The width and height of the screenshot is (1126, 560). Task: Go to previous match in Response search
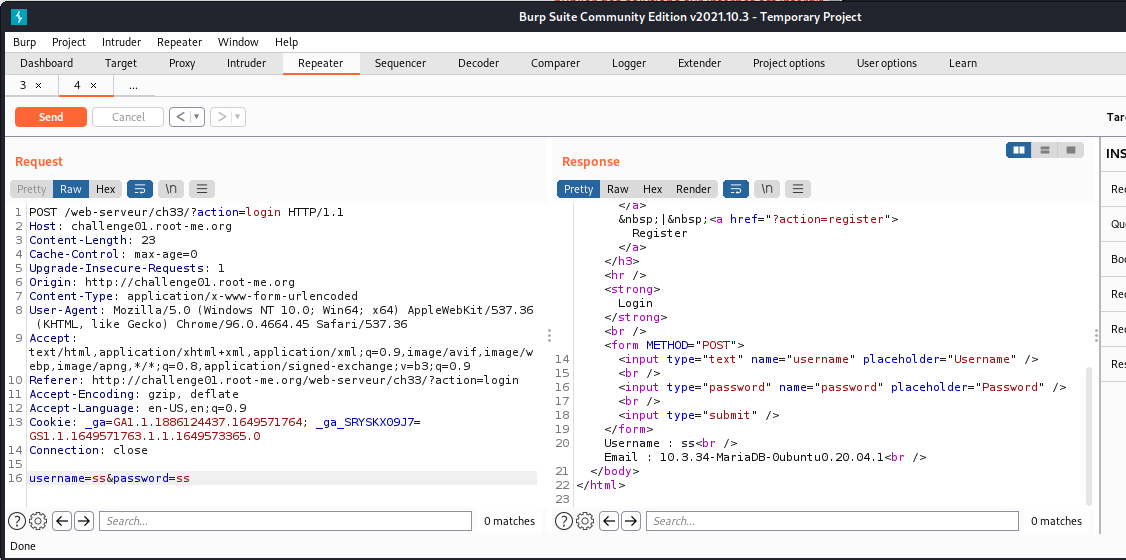pyautogui.click(x=610, y=521)
